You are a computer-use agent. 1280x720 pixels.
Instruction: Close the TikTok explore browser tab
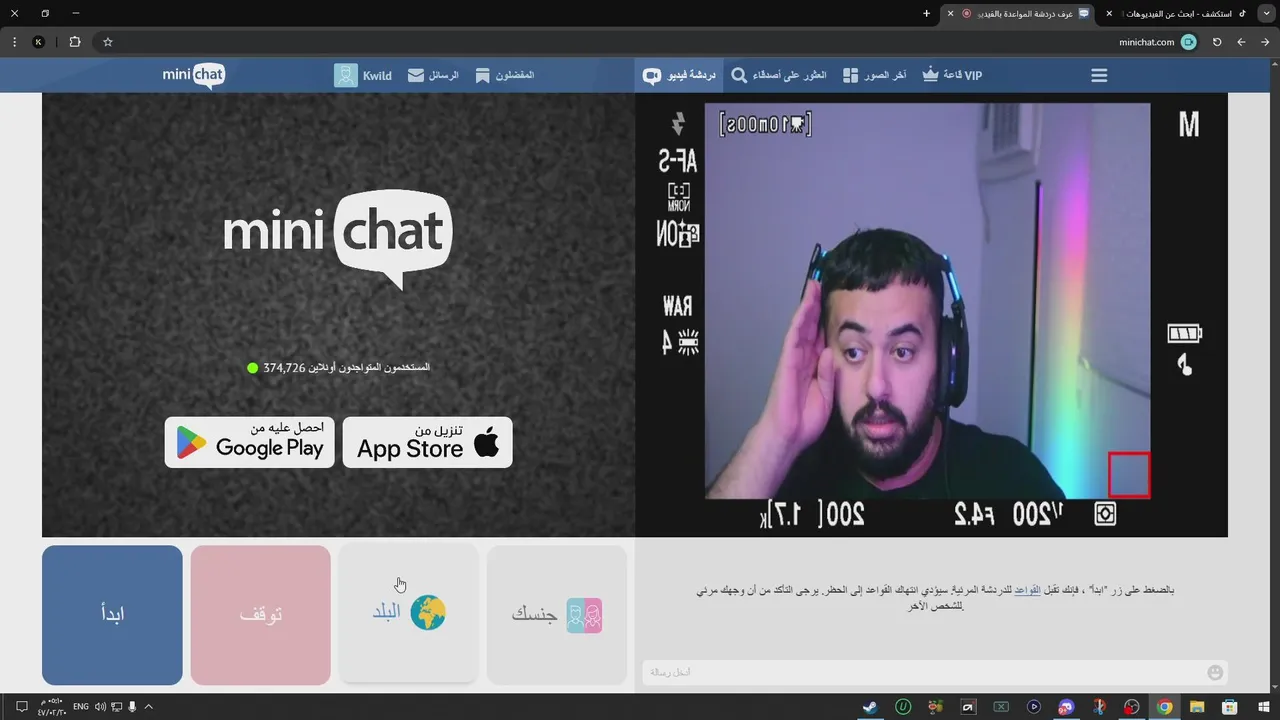(1108, 13)
